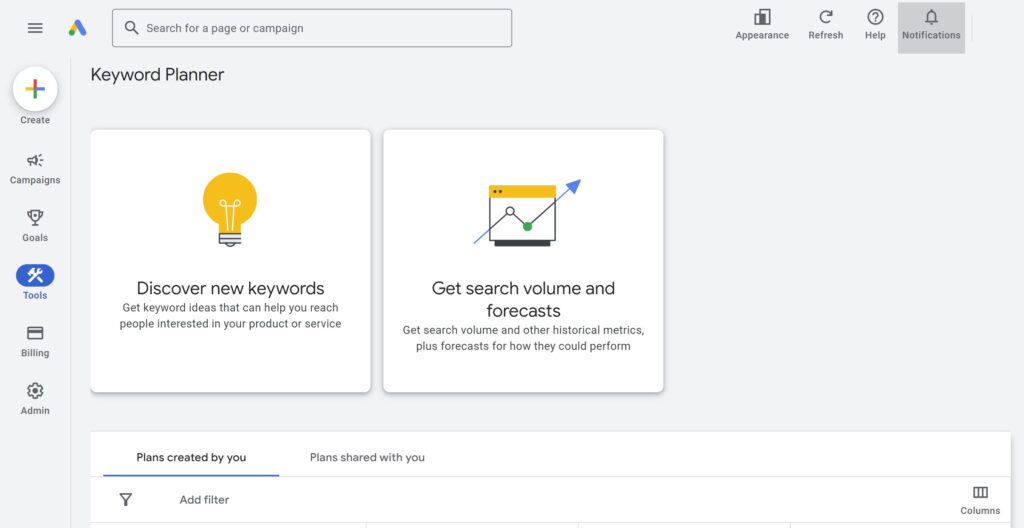Open Admin gear settings

tap(35, 399)
